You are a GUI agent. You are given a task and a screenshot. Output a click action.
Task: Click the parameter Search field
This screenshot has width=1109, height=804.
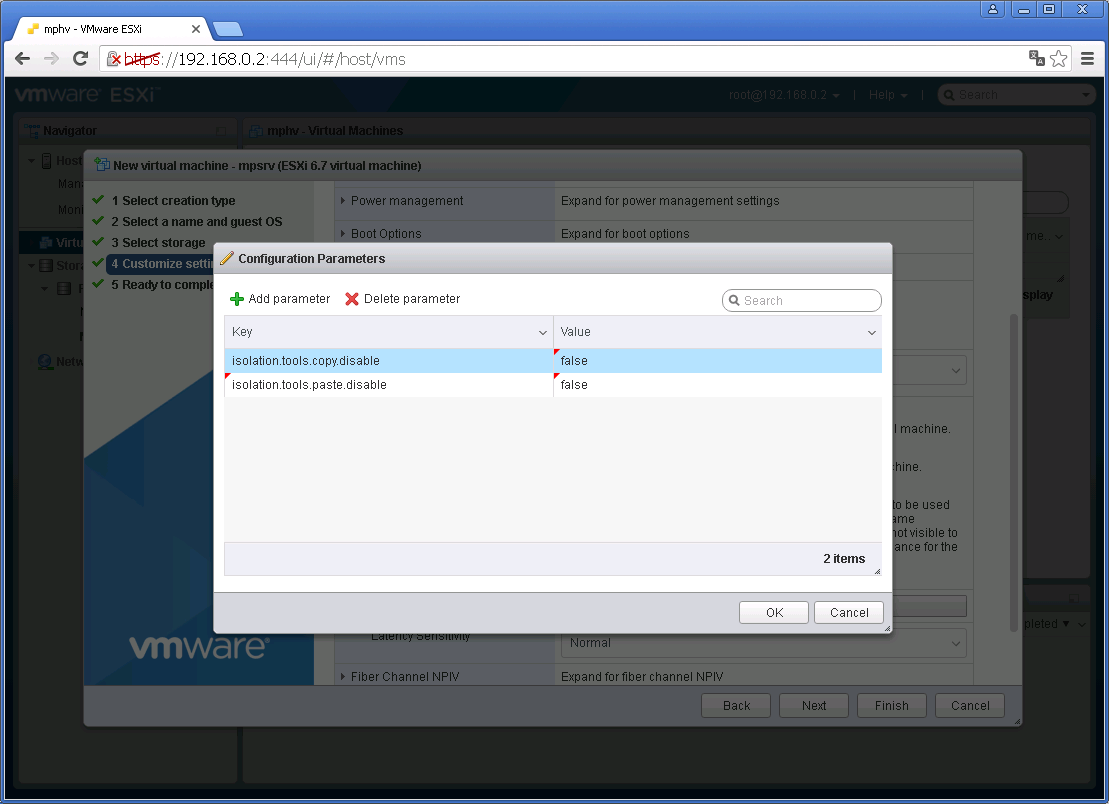(x=802, y=301)
